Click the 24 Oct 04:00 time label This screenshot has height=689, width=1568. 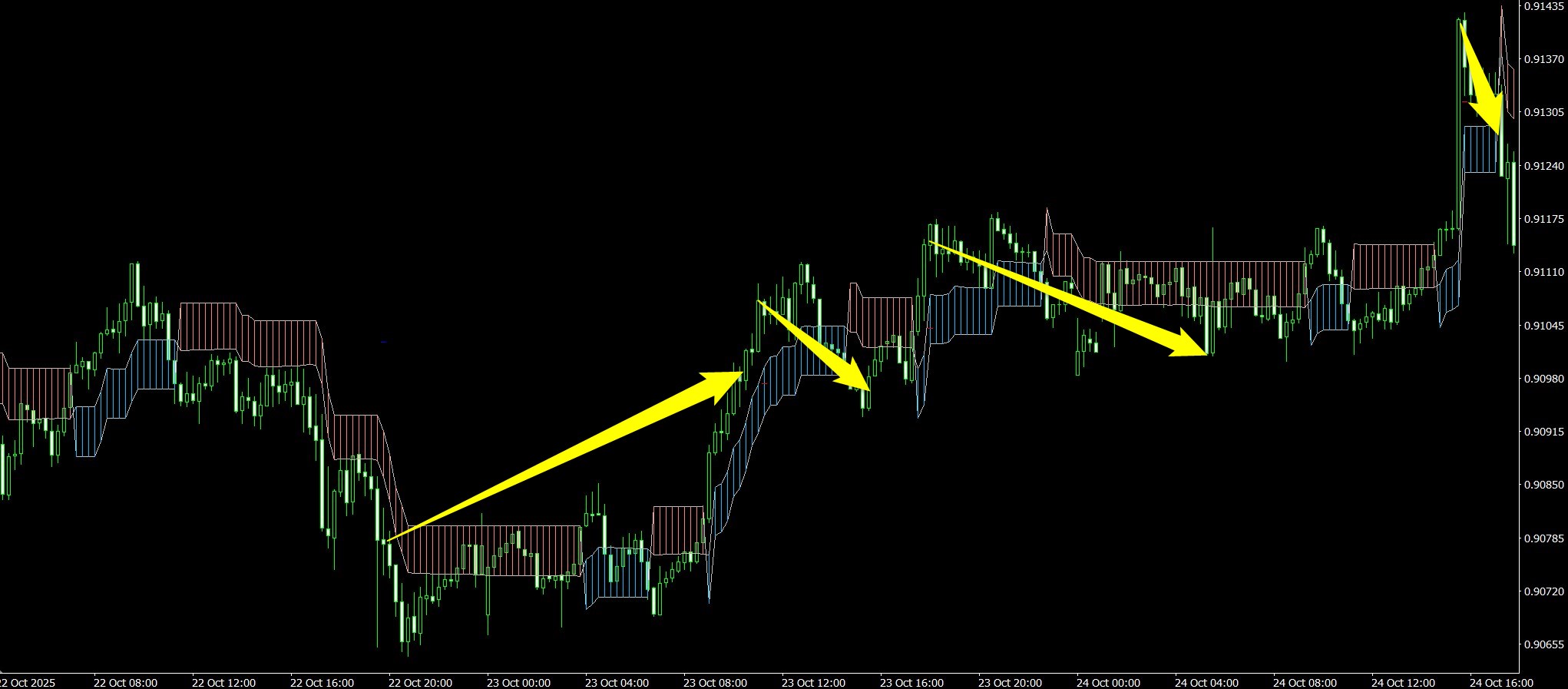1206,682
